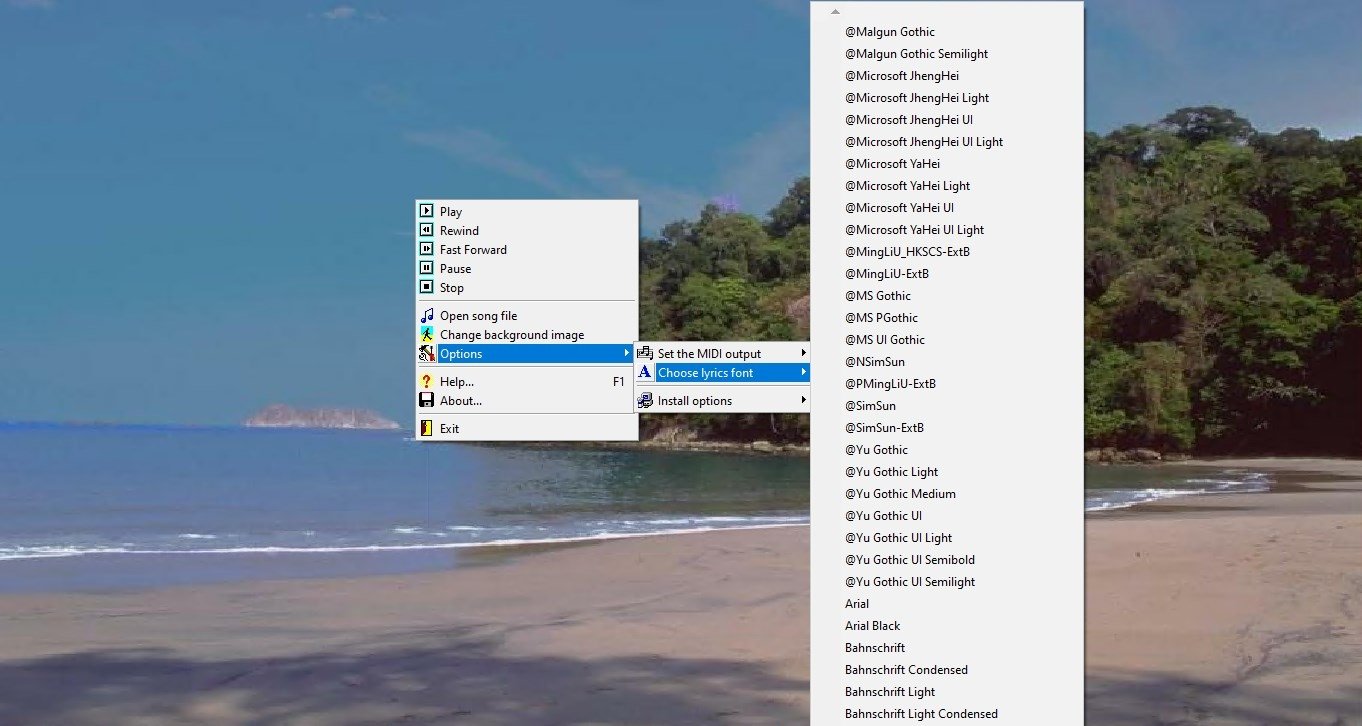Screen dimensions: 1362x726
Task: Click the Pause icon
Action: (x=427, y=268)
